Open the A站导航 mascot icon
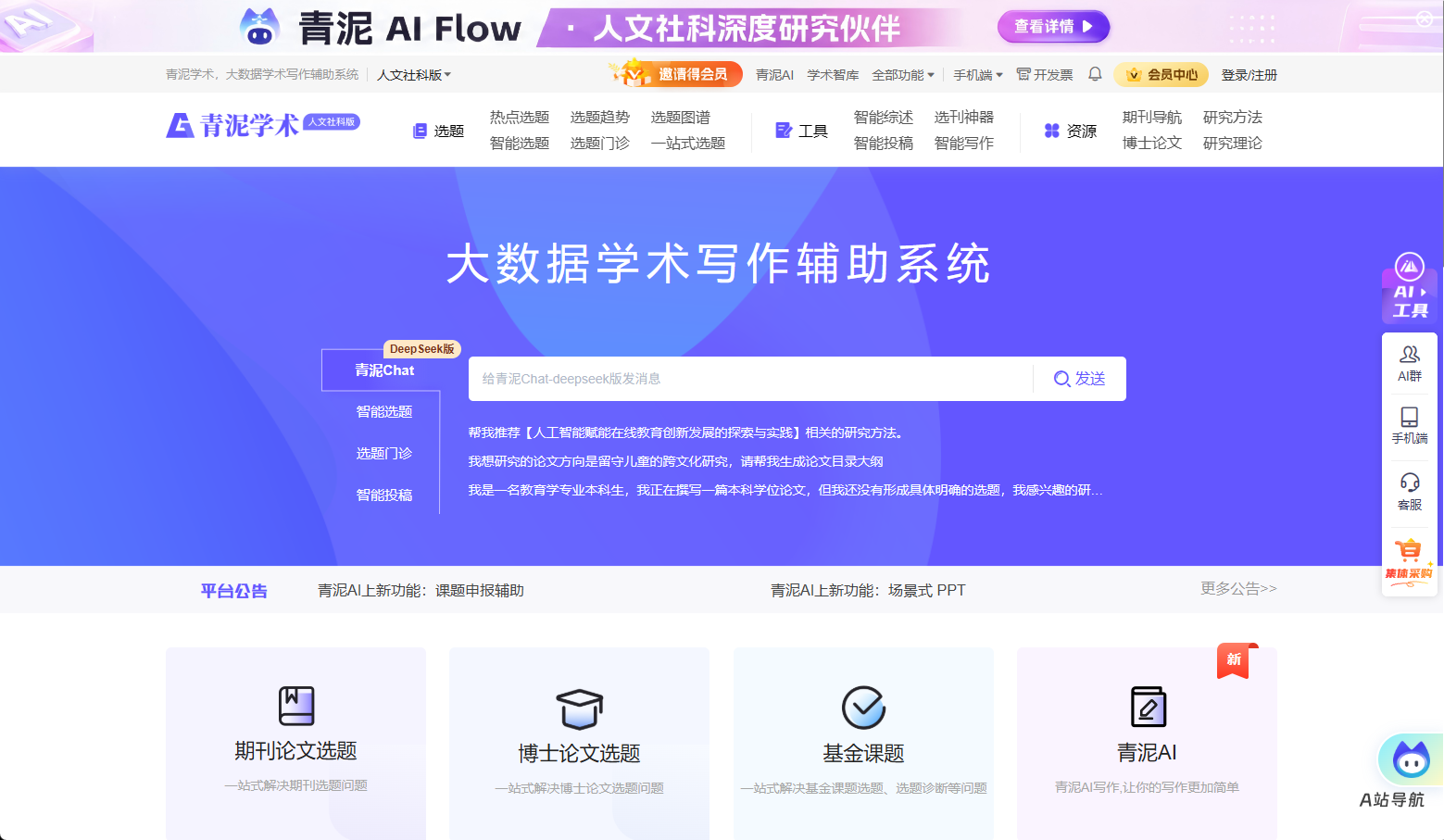The image size is (1444, 840). (x=1409, y=761)
